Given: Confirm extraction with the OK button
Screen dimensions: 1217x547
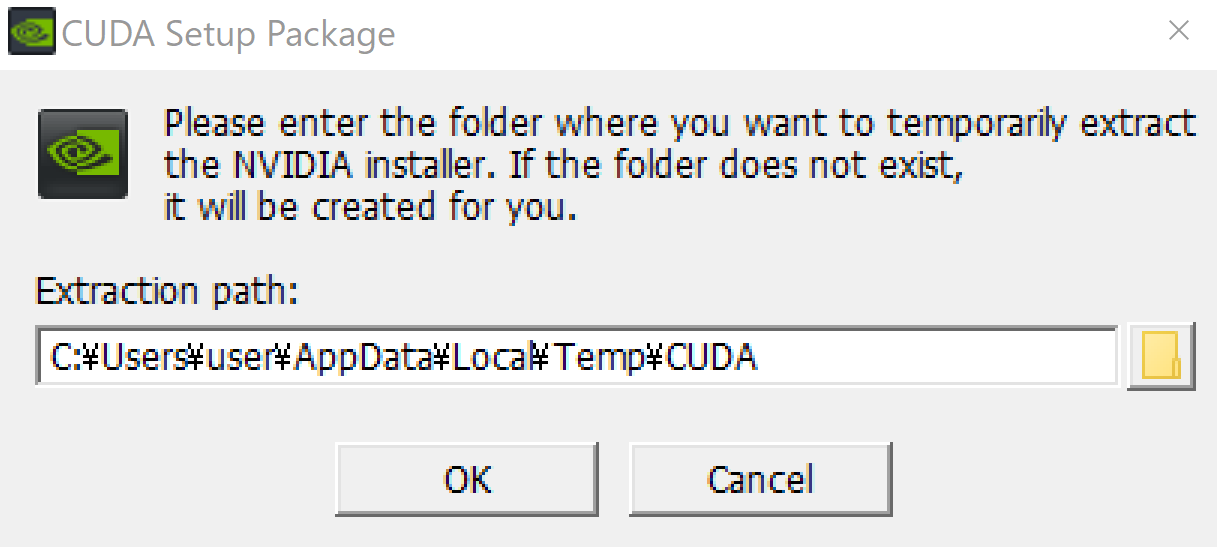Looking at the screenshot, I should click(467, 479).
